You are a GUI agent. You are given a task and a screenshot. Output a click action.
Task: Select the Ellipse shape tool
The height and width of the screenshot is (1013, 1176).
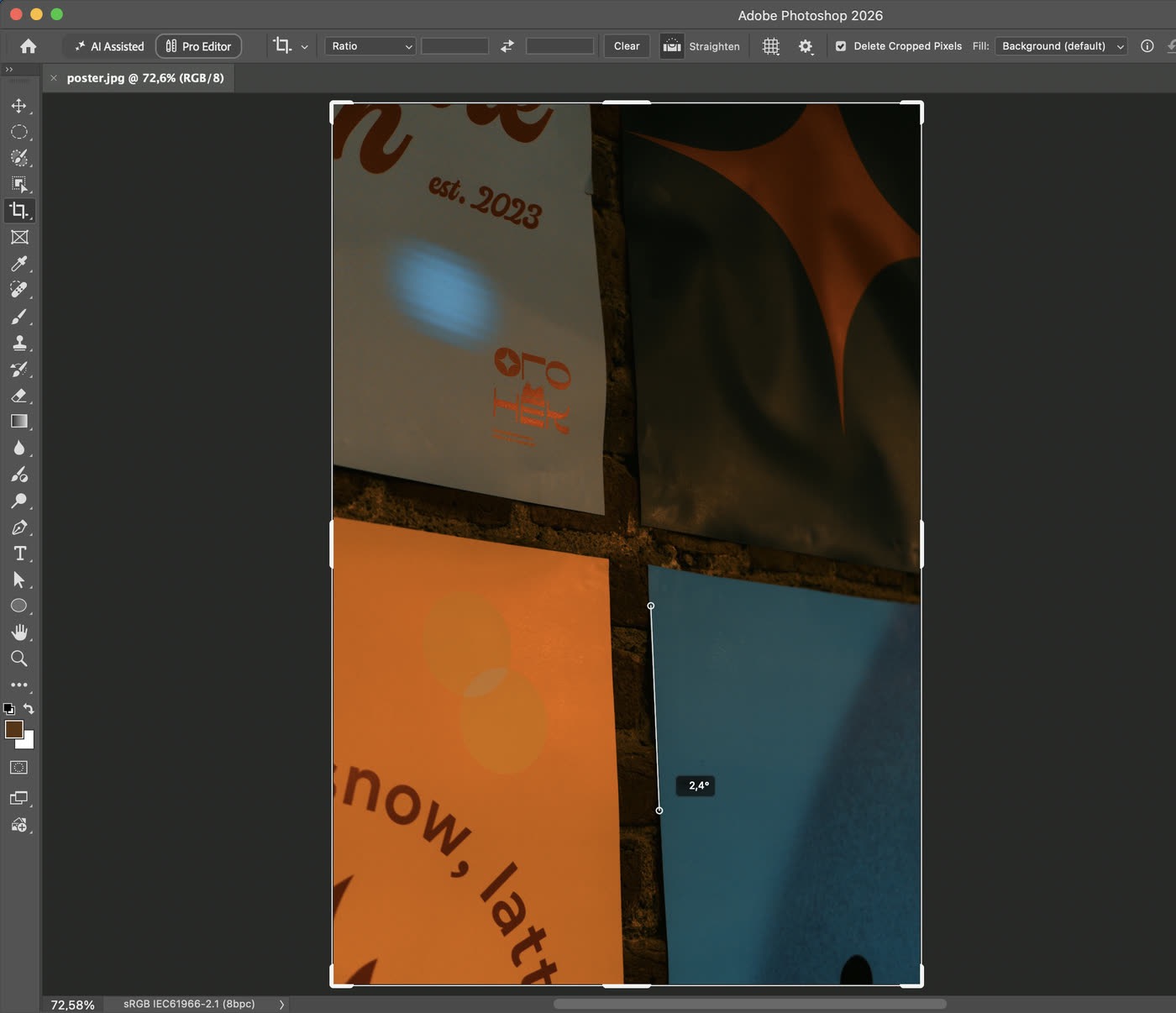(x=18, y=606)
